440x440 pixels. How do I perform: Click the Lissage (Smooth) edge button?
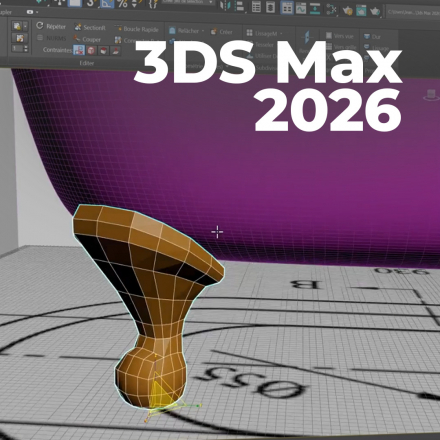coord(376,48)
